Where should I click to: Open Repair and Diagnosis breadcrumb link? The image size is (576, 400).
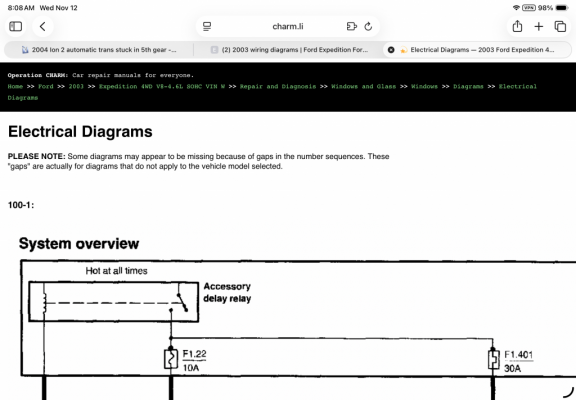pyautogui.click(x=278, y=87)
